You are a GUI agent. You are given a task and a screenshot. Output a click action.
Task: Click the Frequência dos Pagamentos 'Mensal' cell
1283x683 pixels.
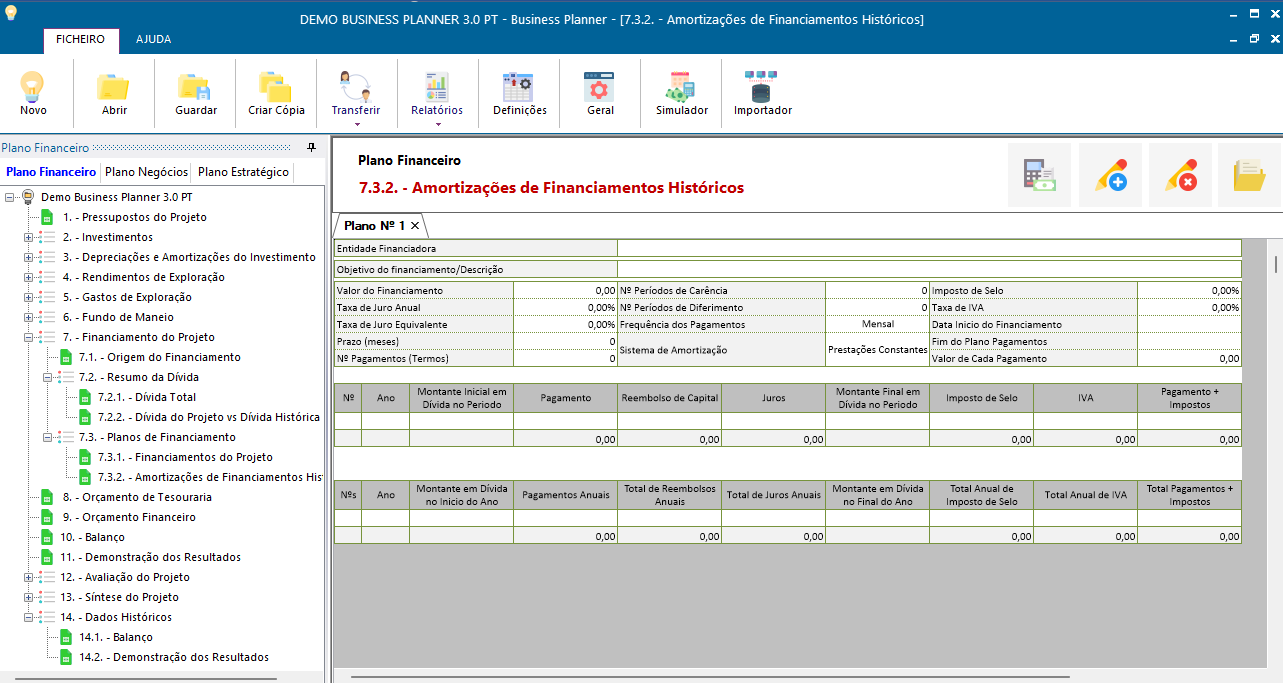tap(877, 324)
